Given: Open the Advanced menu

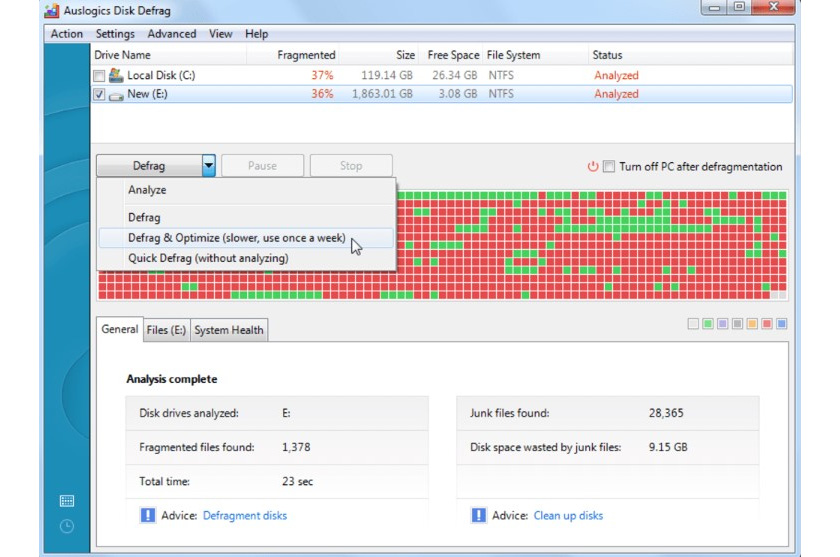Looking at the screenshot, I should (172, 34).
